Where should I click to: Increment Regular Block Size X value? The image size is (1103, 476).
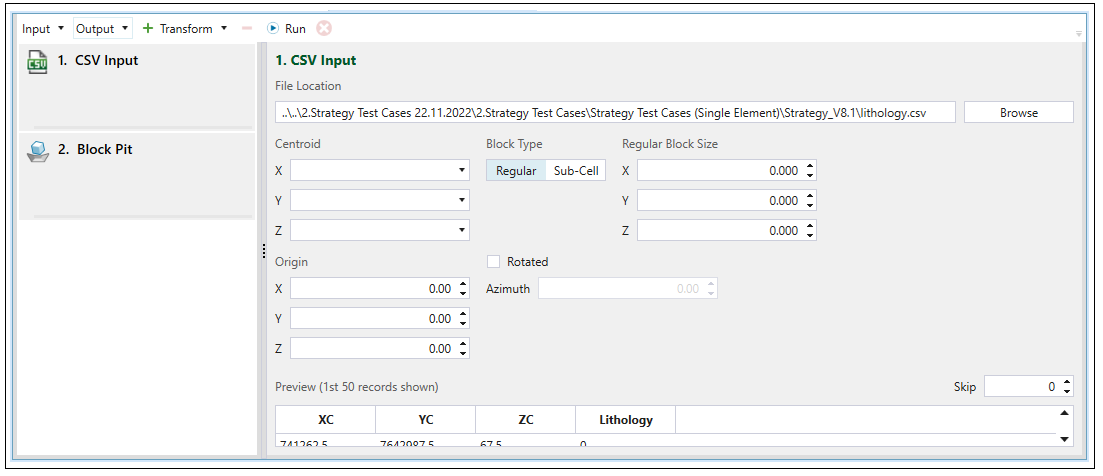809,166
